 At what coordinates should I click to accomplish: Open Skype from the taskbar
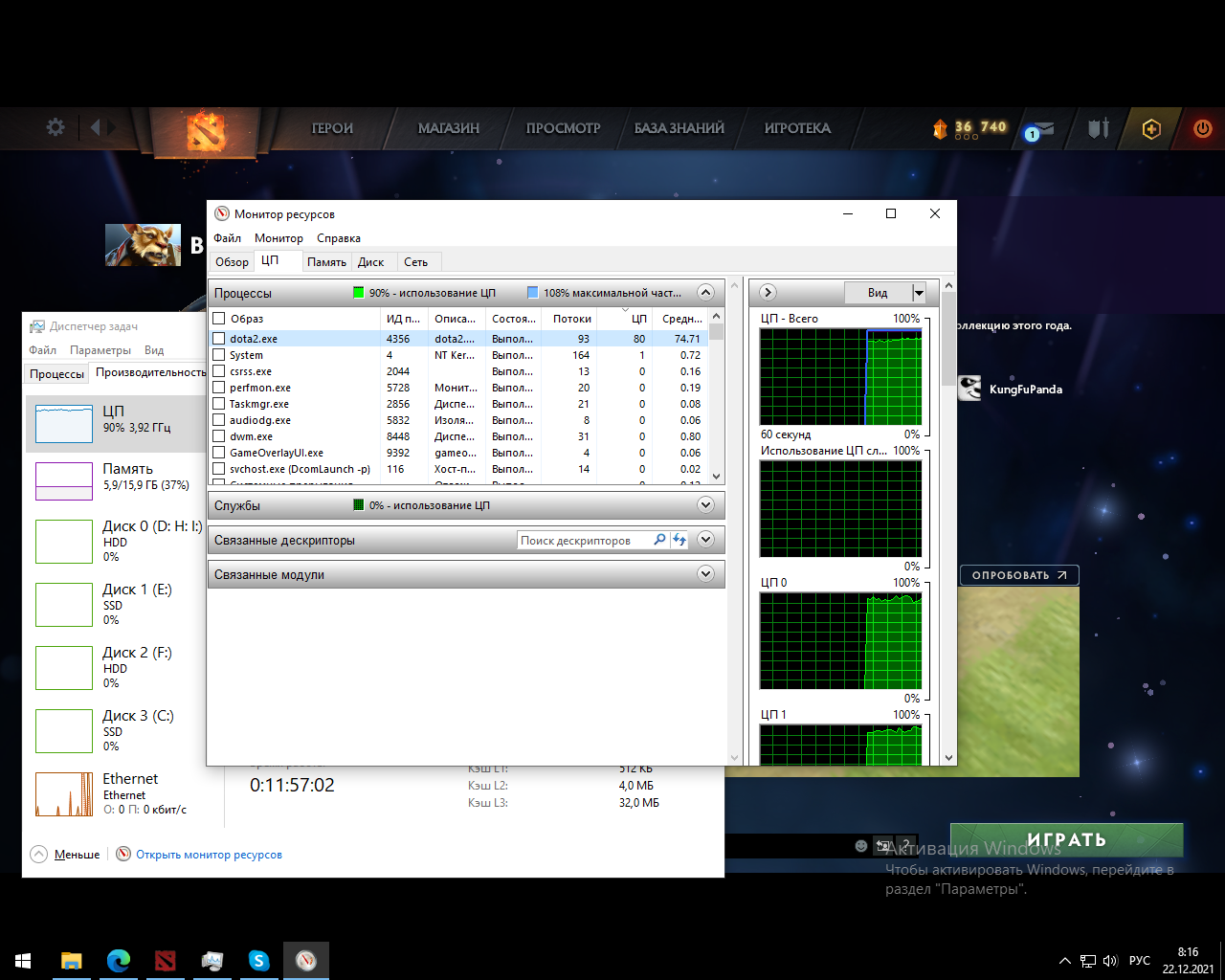(x=259, y=961)
